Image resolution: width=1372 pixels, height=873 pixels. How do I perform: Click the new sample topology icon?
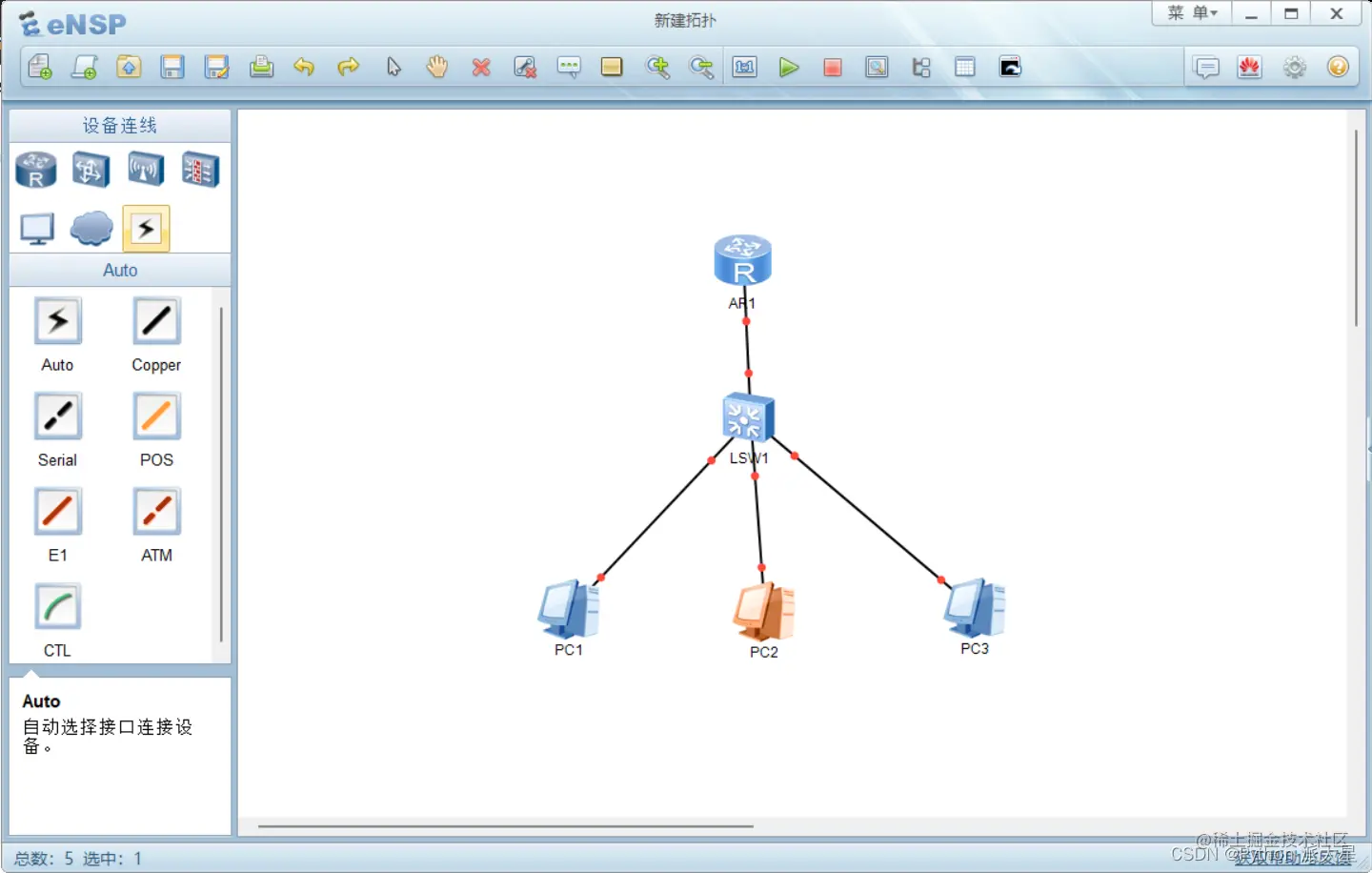tap(84, 67)
